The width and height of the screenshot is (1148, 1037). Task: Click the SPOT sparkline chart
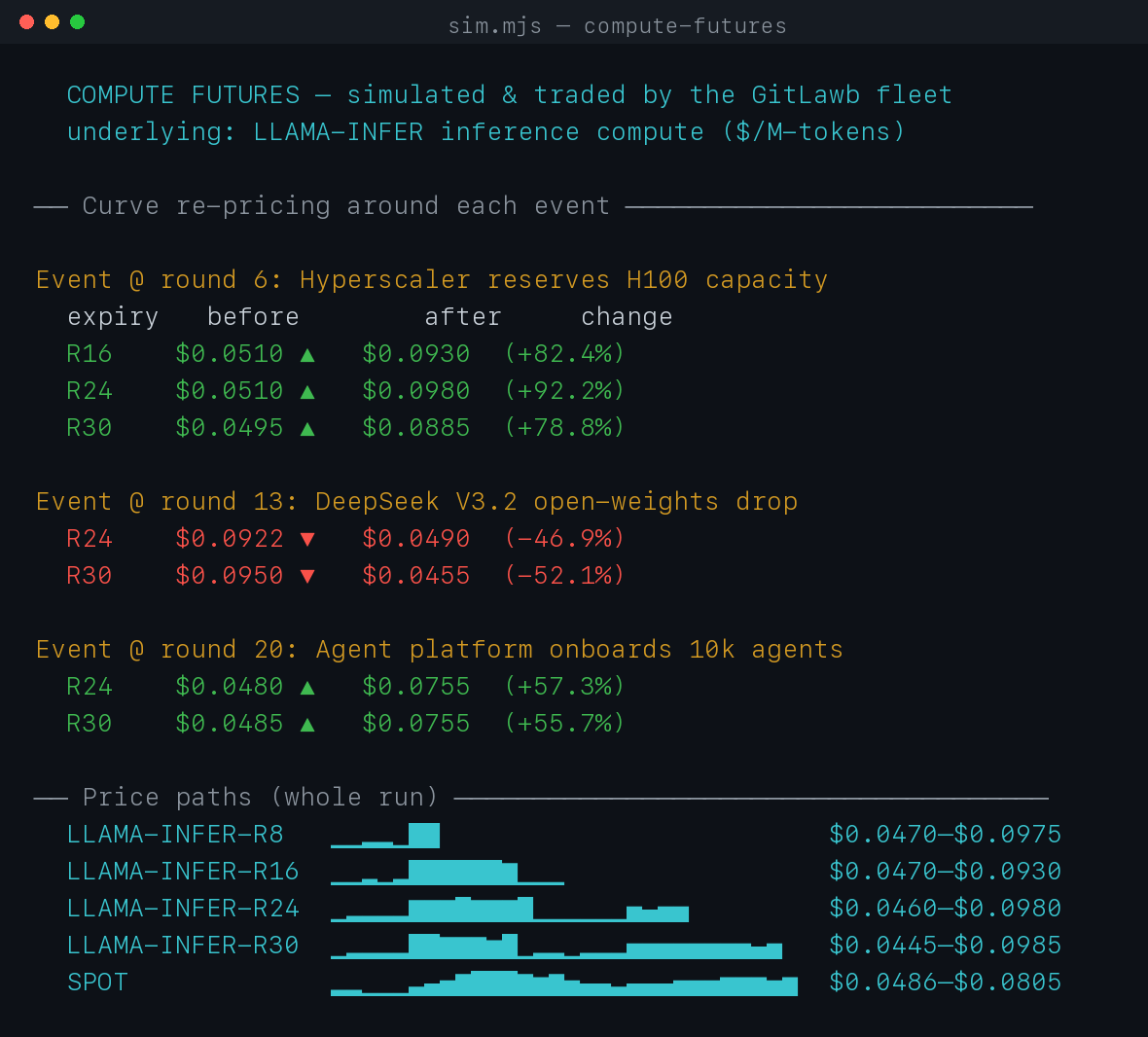563,983
